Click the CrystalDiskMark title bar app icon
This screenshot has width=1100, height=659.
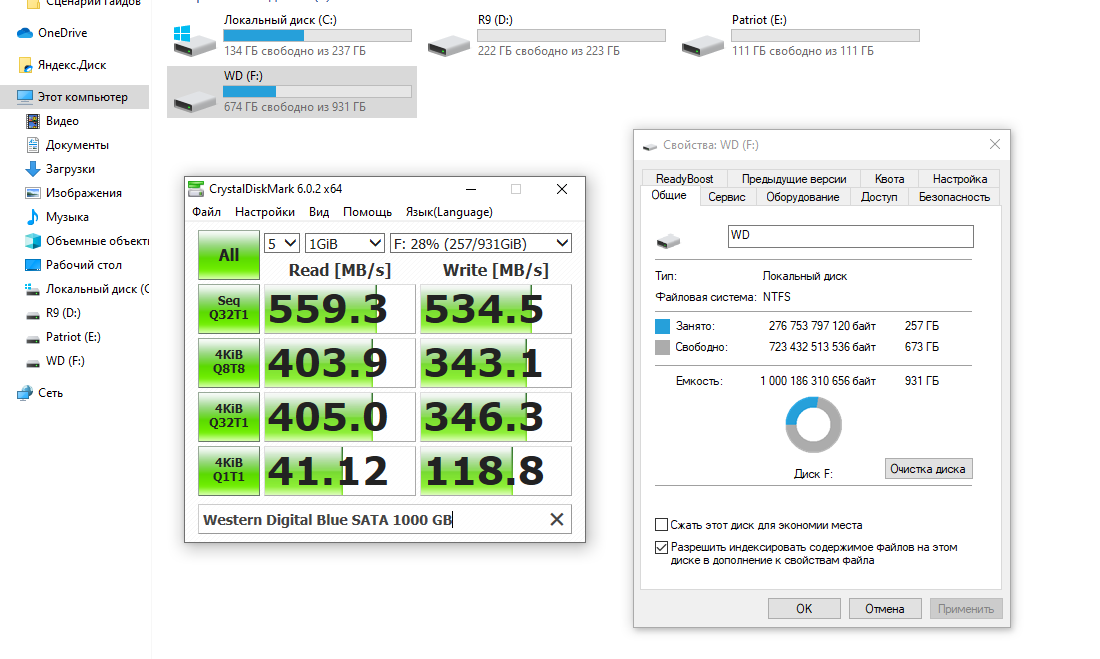click(x=196, y=189)
